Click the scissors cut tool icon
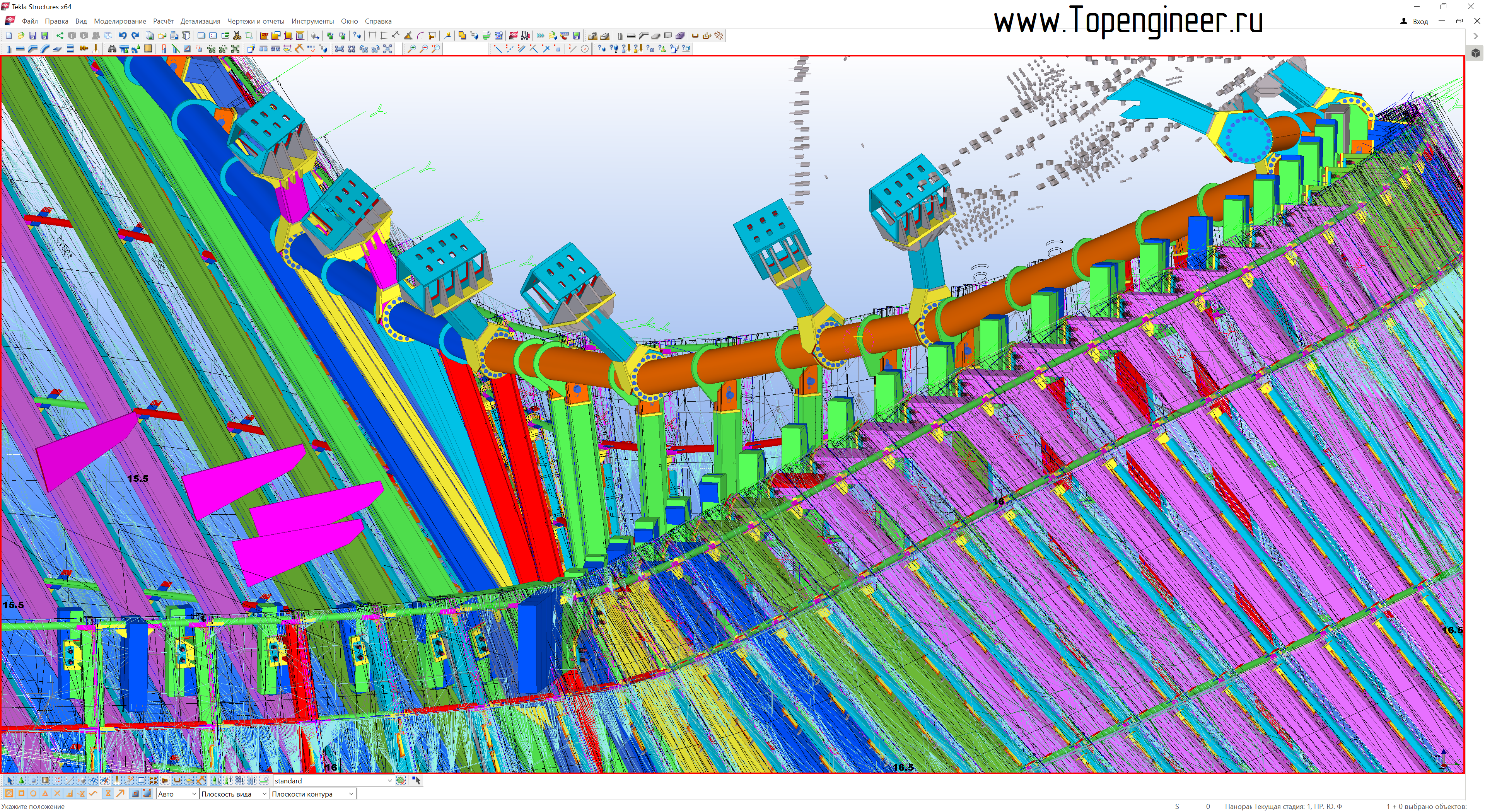1485x812 pixels. [x=237, y=36]
